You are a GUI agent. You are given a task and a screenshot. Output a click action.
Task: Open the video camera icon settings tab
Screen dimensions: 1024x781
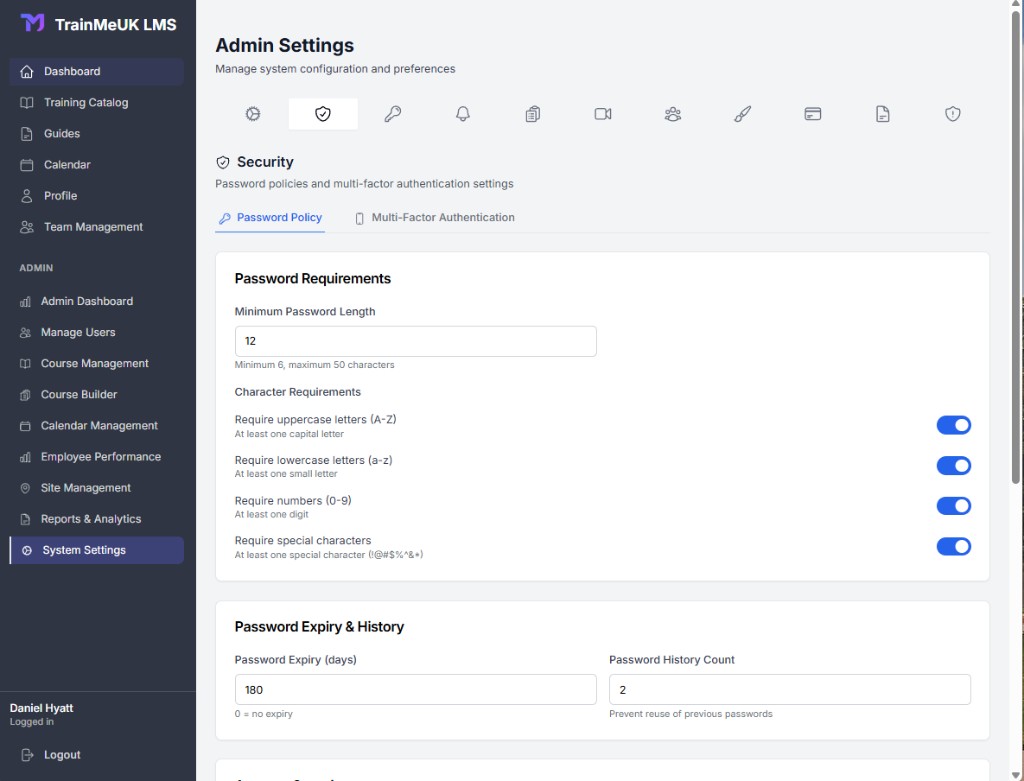[603, 114]
